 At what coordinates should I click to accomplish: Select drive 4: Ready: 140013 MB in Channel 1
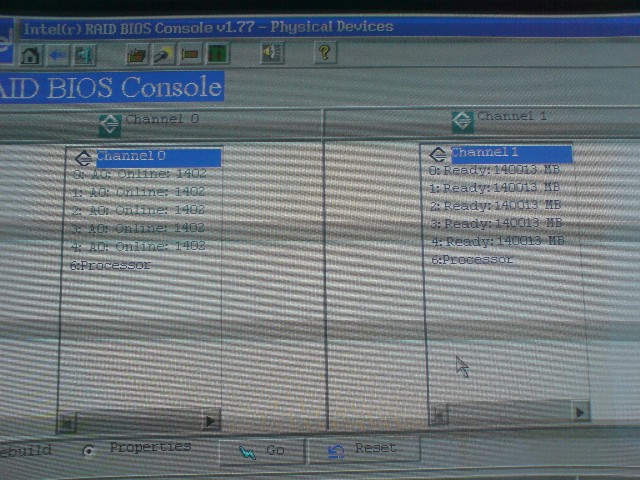pyautogui.click(x=498, y=242)
